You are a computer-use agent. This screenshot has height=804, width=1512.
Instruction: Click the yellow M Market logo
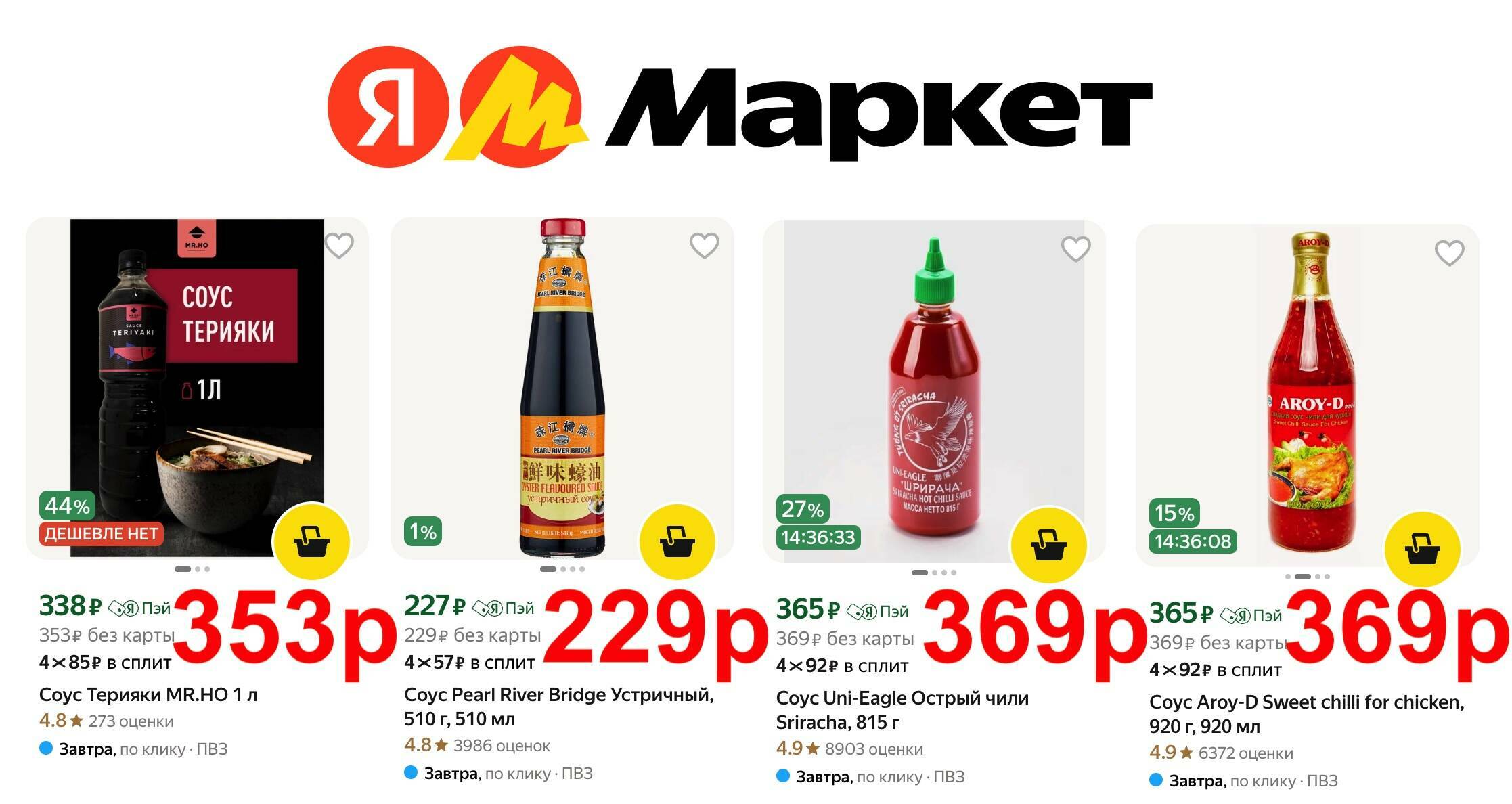(518, 106)
